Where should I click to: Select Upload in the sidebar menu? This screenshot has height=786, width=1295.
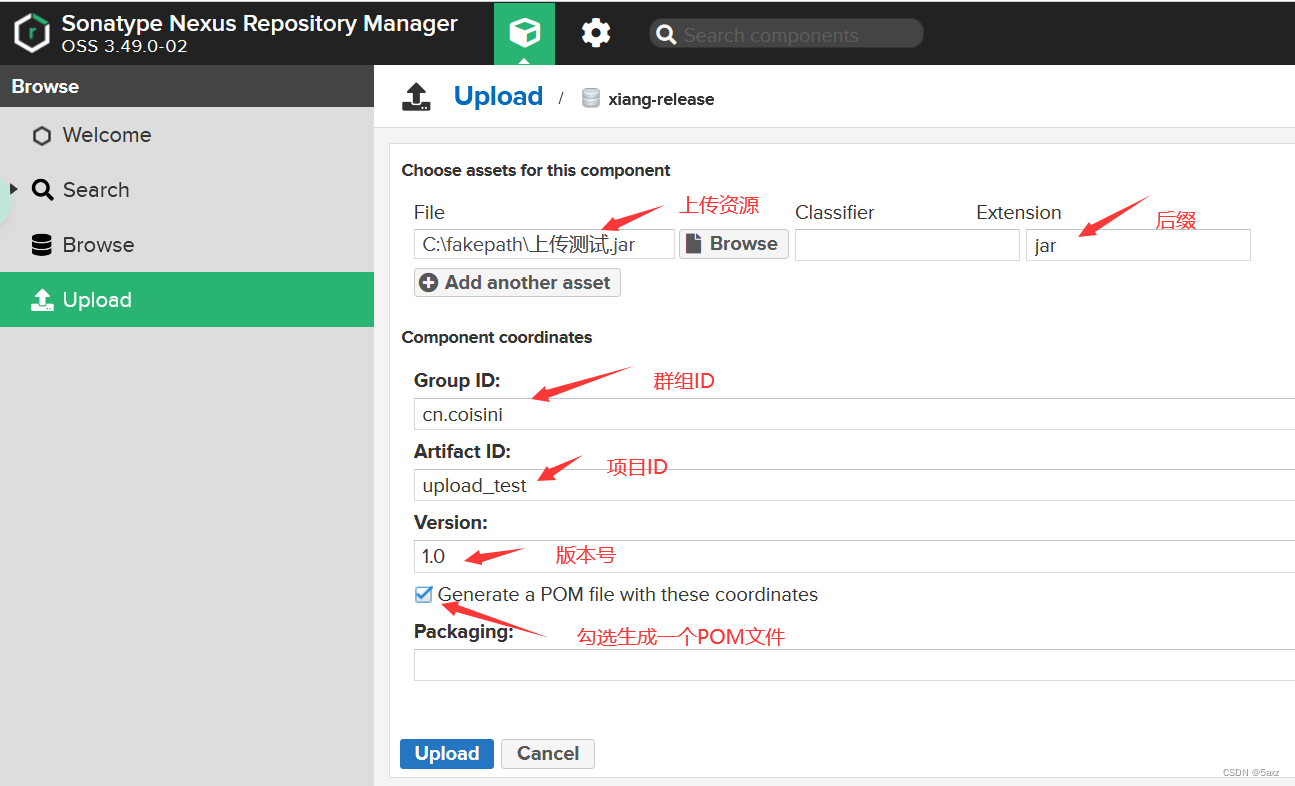click(187, 300)
